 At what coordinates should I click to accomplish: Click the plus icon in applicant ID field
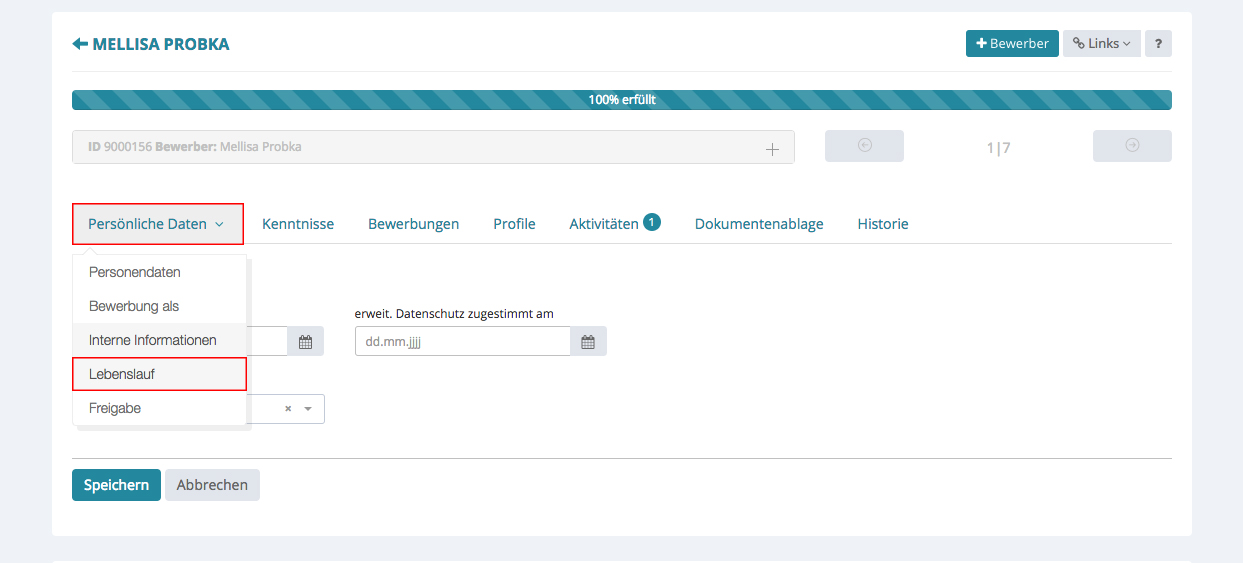tap(772, 148)
